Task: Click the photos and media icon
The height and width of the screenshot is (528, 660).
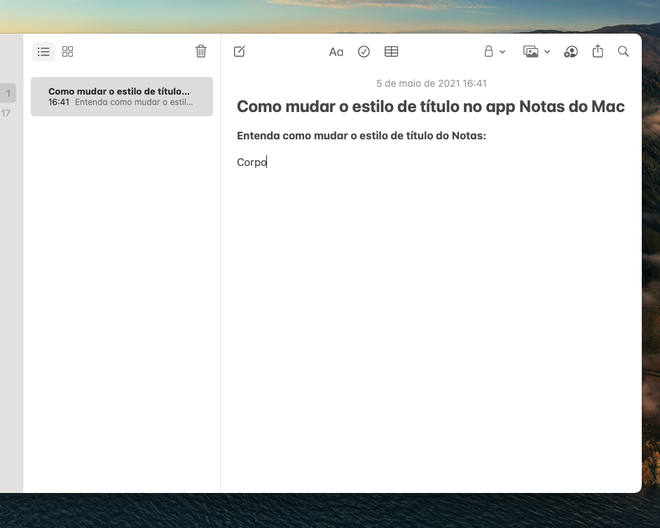Action: coord(531,52)
